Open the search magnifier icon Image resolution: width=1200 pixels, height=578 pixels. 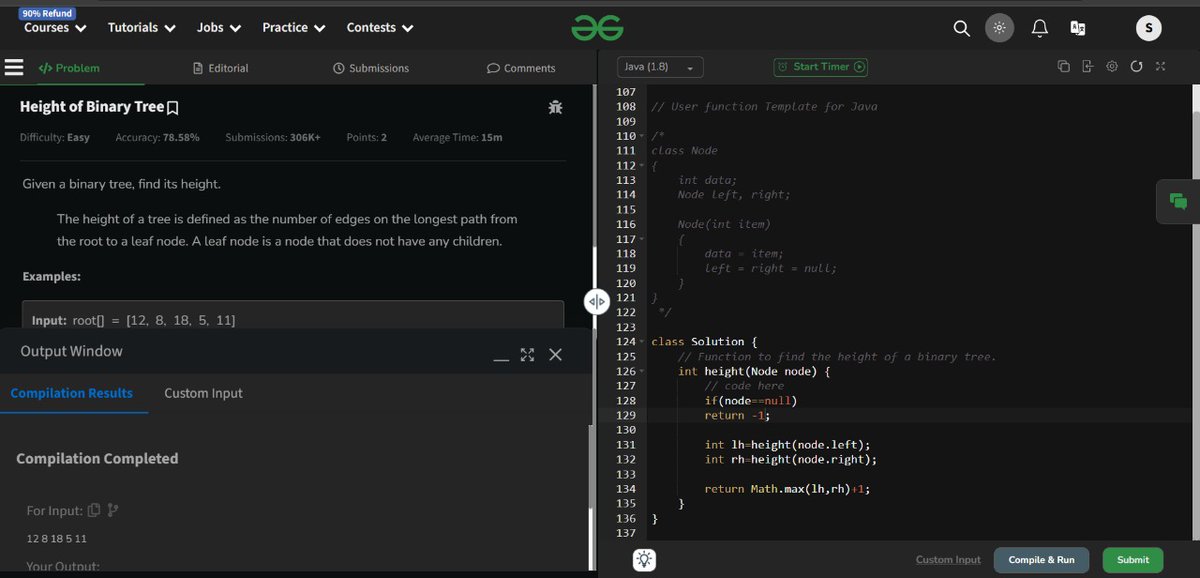point(961,28)
